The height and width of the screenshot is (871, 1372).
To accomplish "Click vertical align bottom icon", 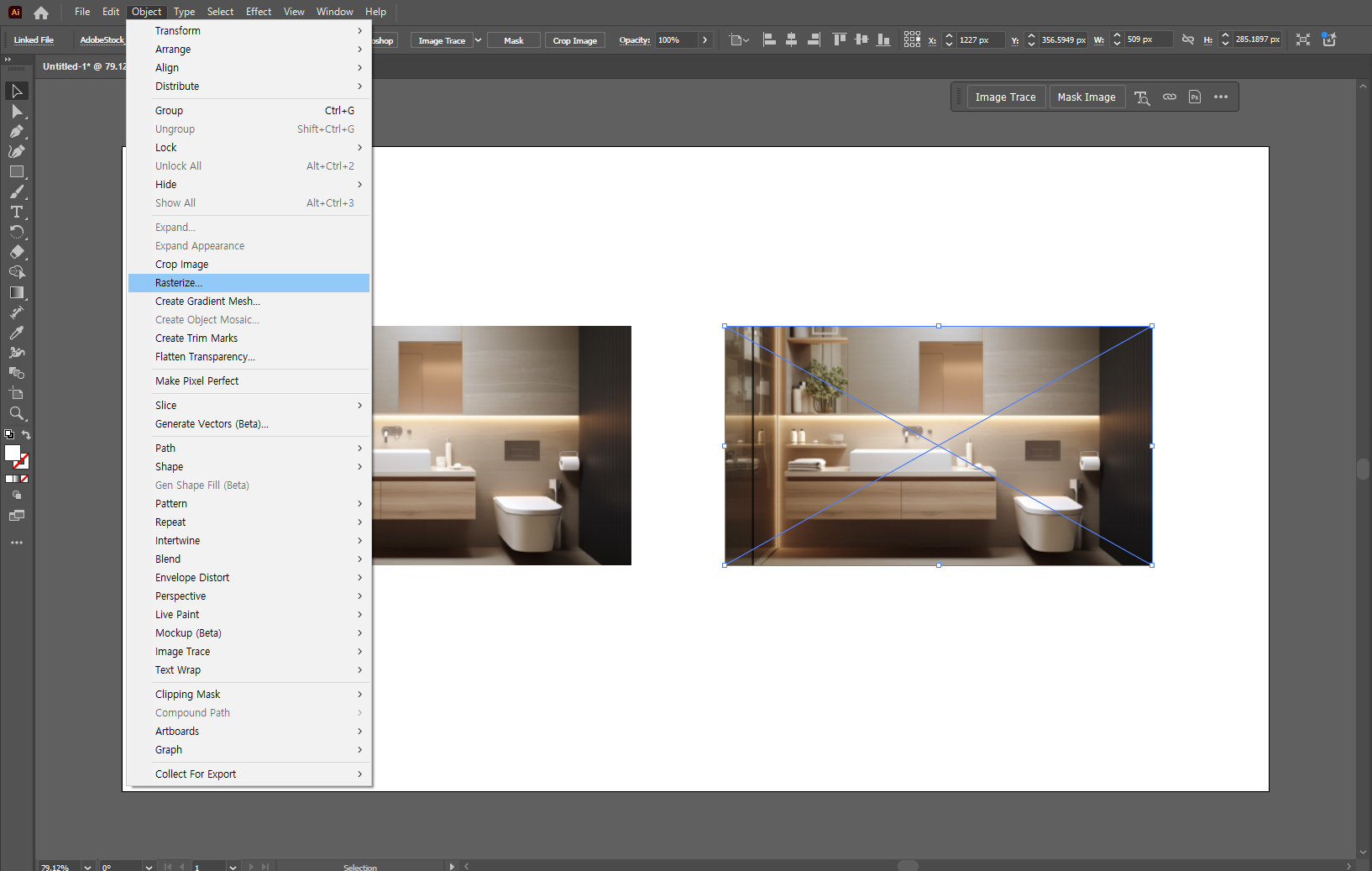I will [883, 39].
